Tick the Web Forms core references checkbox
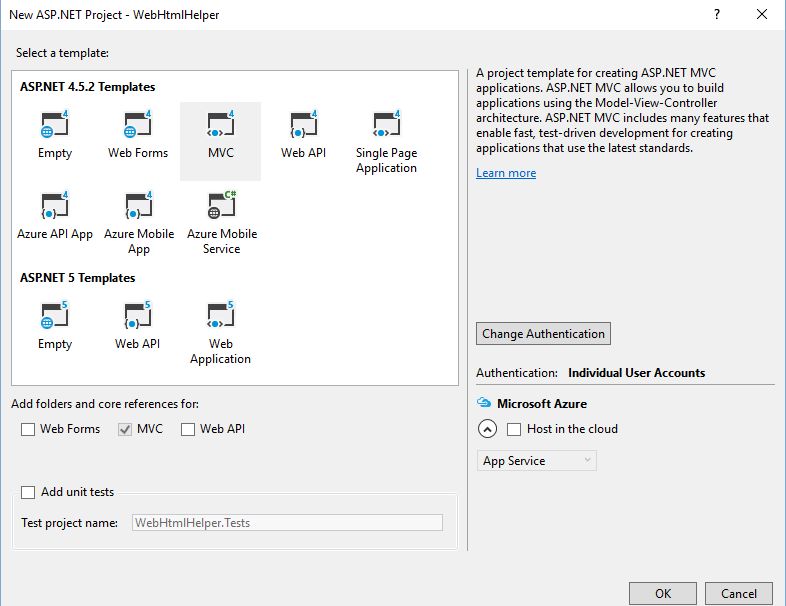 tap(28, 430)
